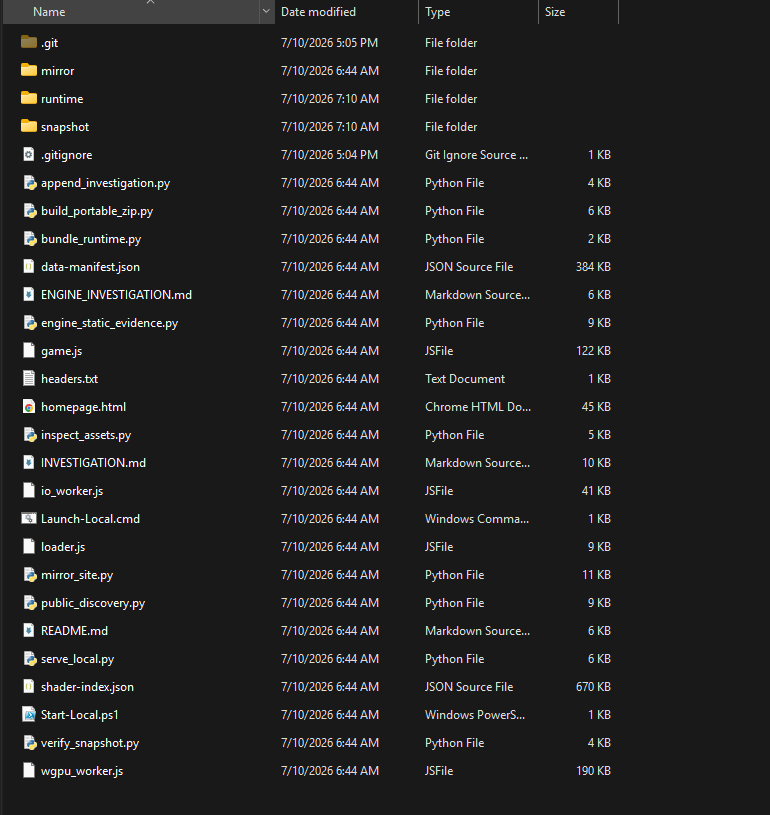Screen dimensions: 770x815
Task: Select the file name Launch-Local.cmd
Action: (90, 519)
